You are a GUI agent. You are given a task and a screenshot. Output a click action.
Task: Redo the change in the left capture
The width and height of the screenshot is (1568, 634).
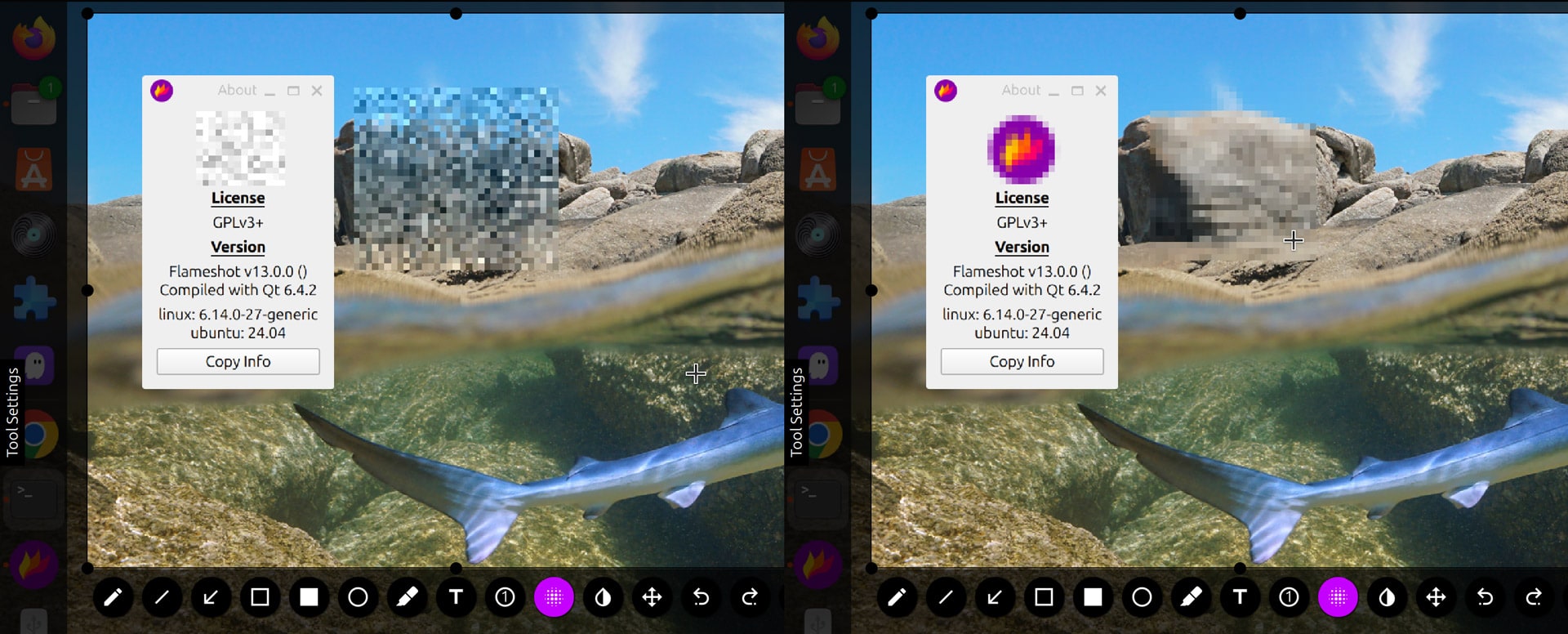pos(750,597)
